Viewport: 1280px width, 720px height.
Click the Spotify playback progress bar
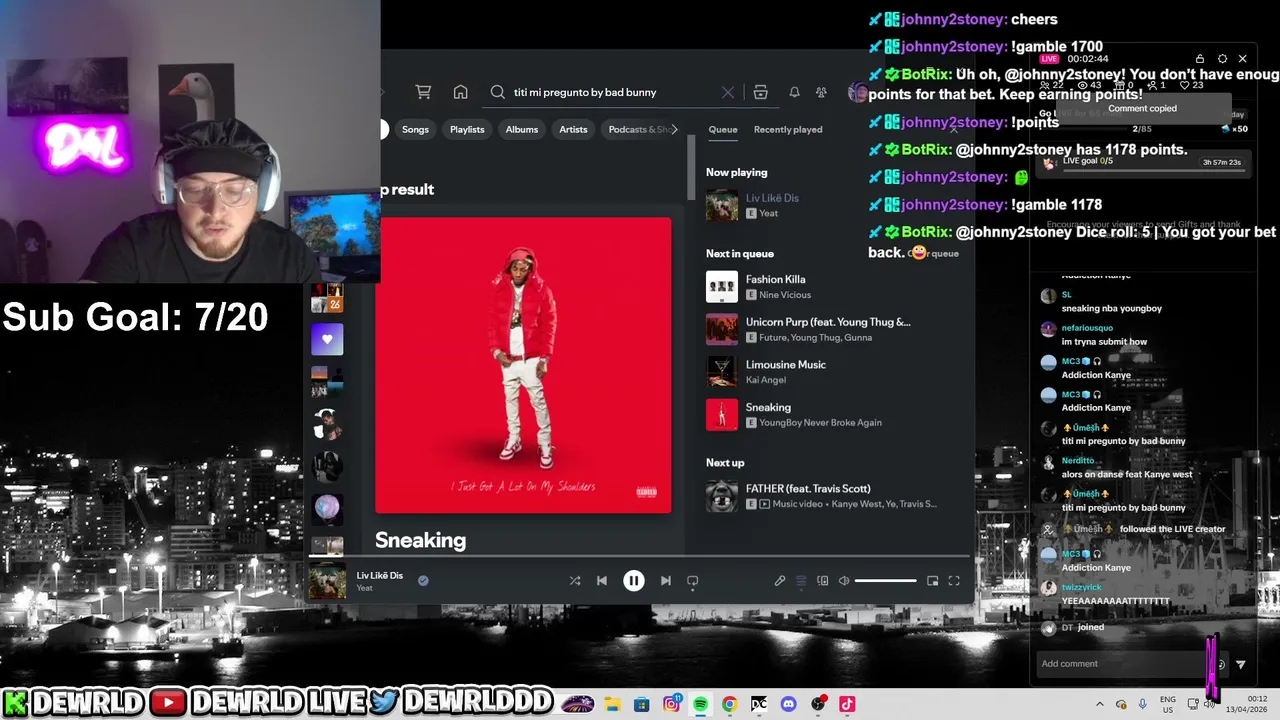click(x=640, y=556)
